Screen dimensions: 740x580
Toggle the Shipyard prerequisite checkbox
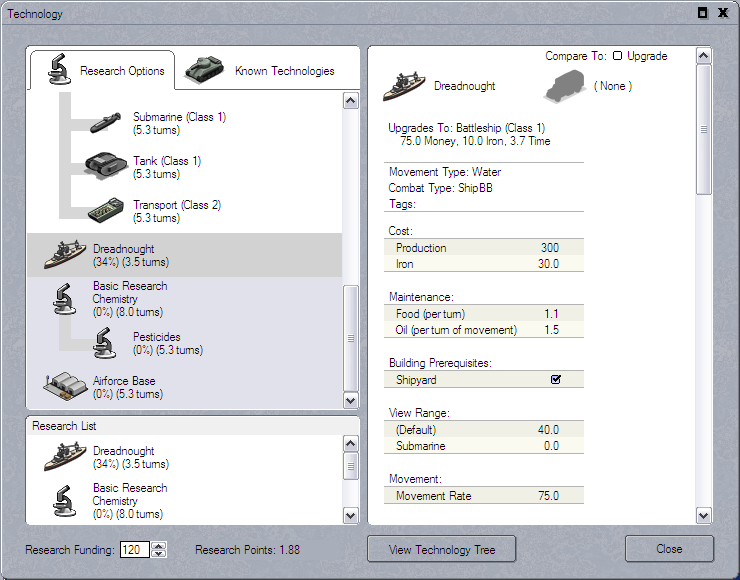pos(556,380)
